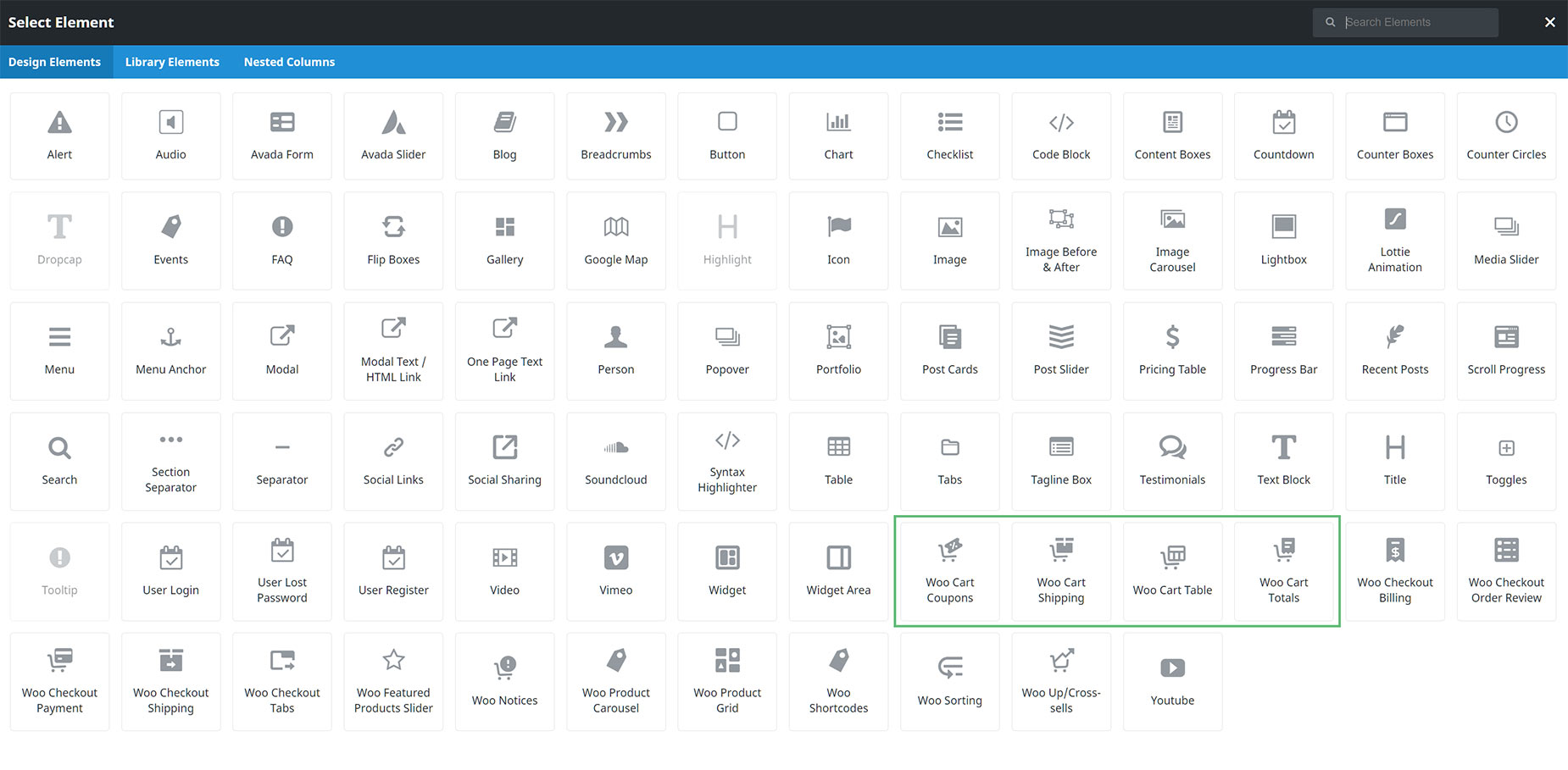Pick the Person element
This screenshot has width=1568, height=770.
pyautogui.click(x=616, y=351)
